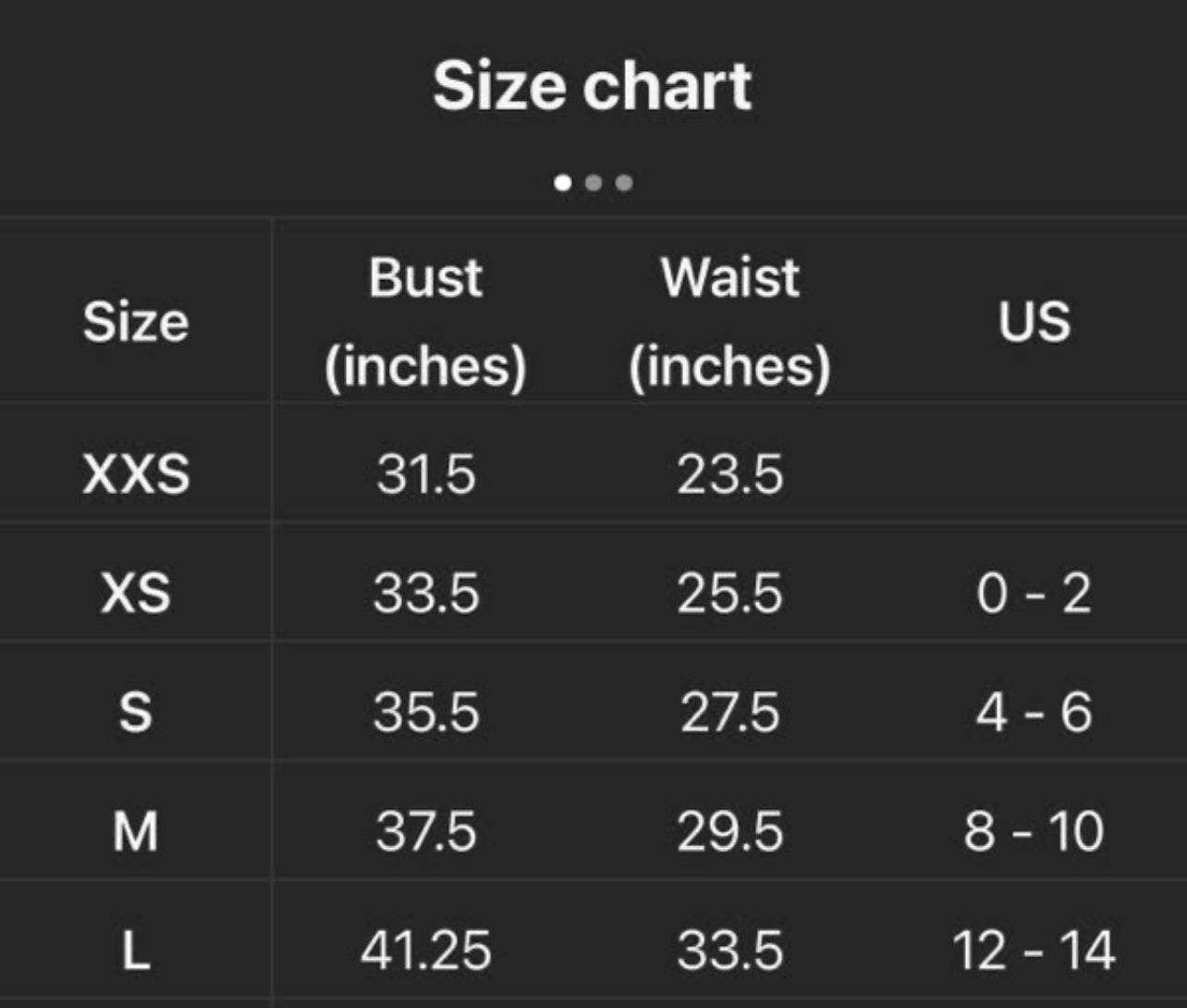
Task: Select the Size column header
Action: coord(136,322)
